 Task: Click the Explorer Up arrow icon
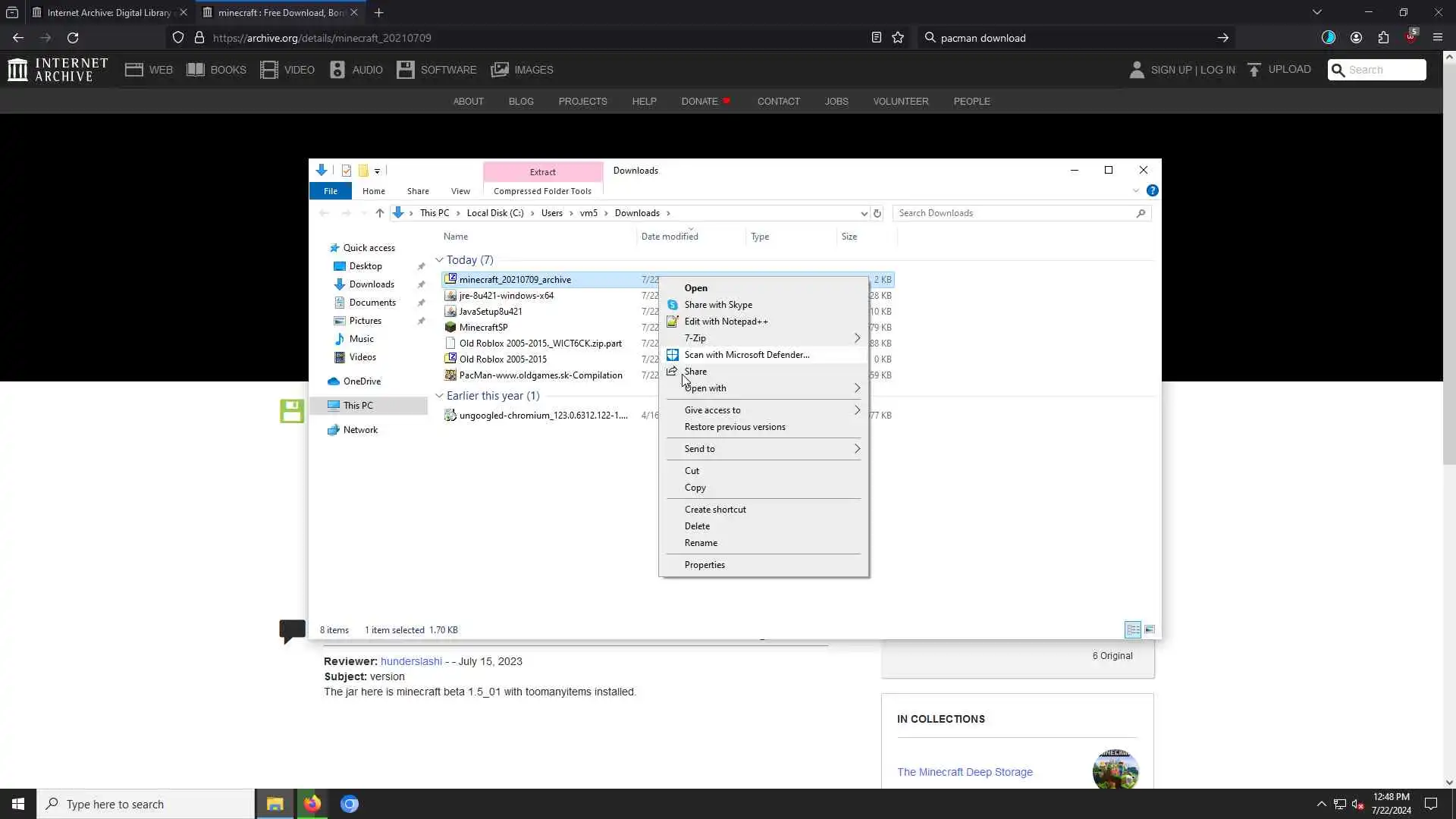click(380, 213)
